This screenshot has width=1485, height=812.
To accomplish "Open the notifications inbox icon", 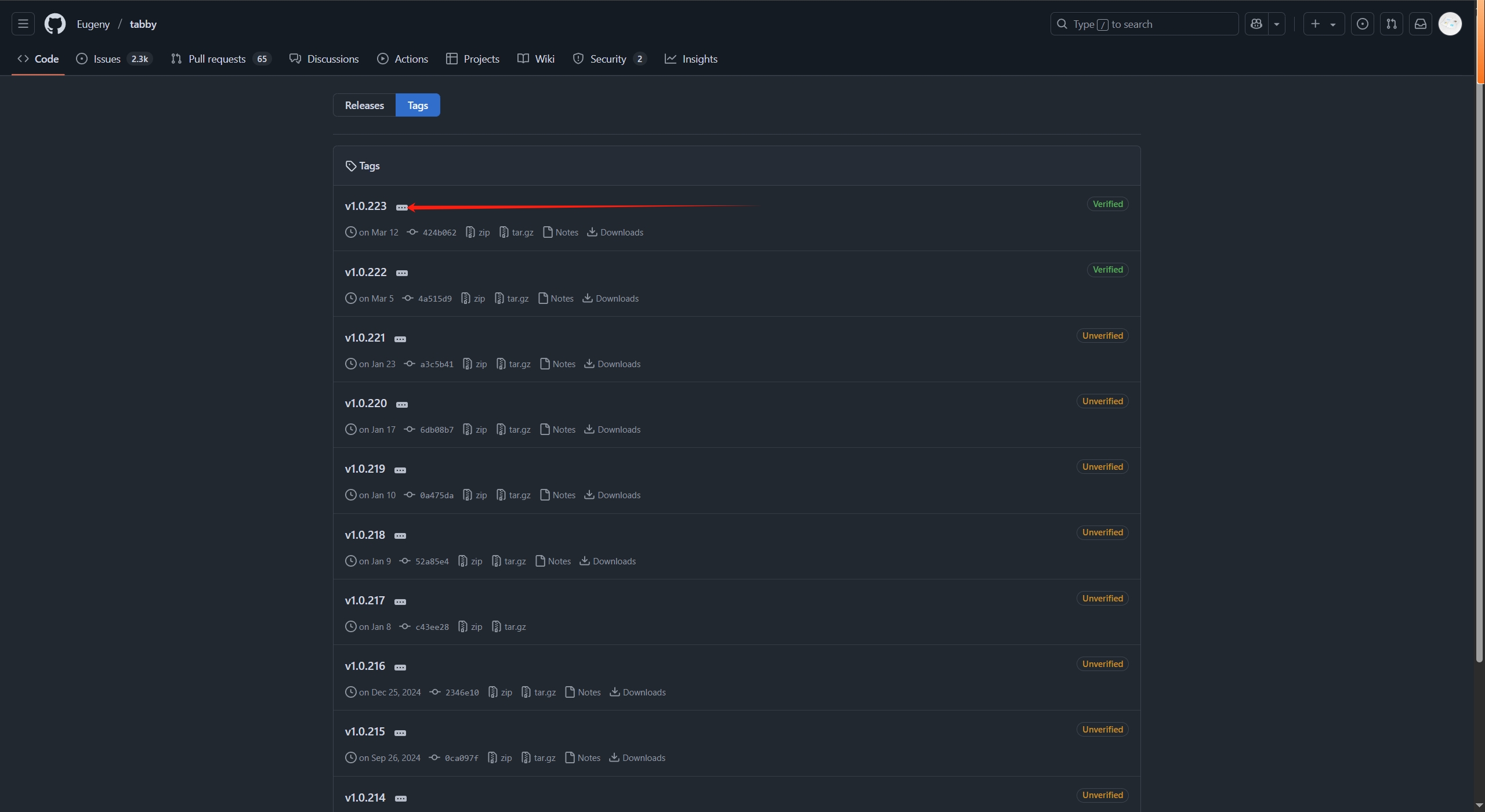I will 1421,24.
